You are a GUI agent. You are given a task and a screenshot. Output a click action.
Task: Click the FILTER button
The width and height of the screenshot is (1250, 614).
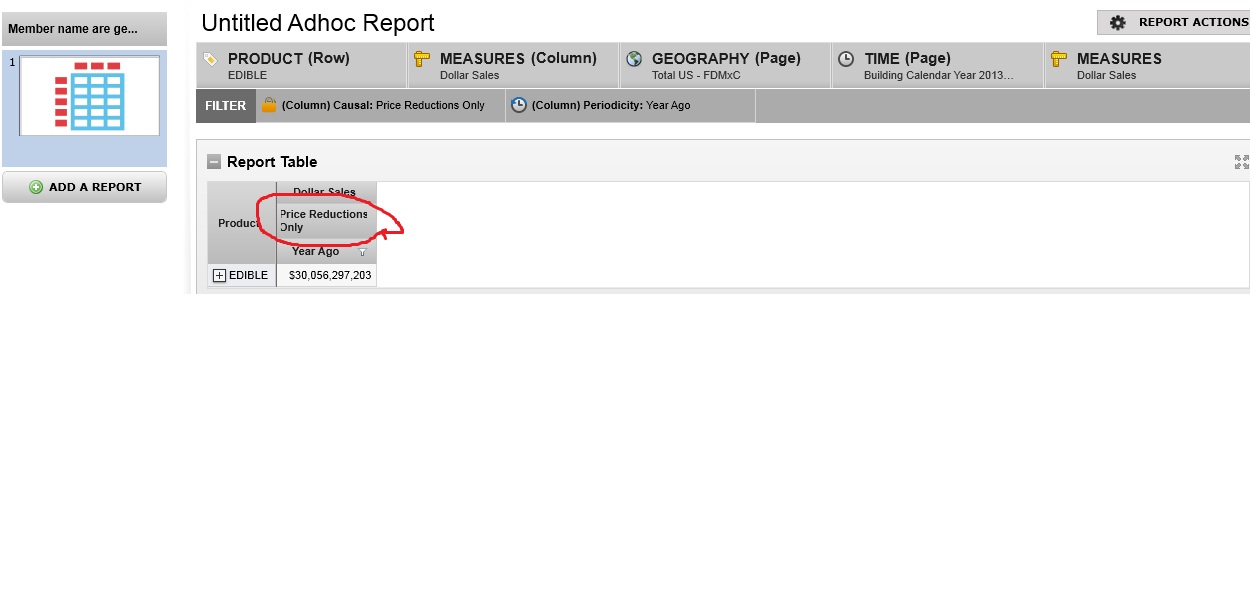[225, 105]
